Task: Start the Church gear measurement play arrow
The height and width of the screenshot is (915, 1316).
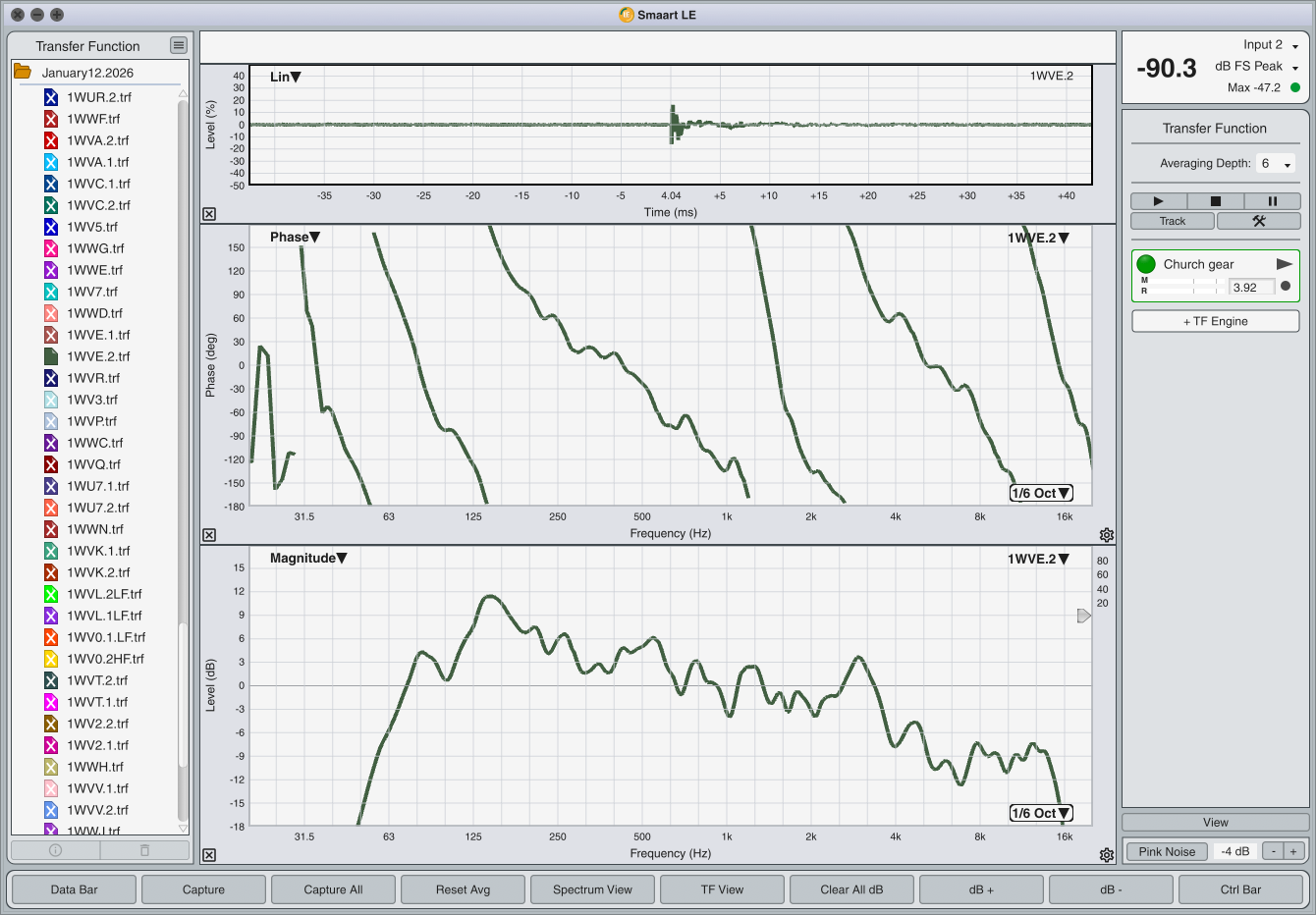Action: coord(1284,264)
